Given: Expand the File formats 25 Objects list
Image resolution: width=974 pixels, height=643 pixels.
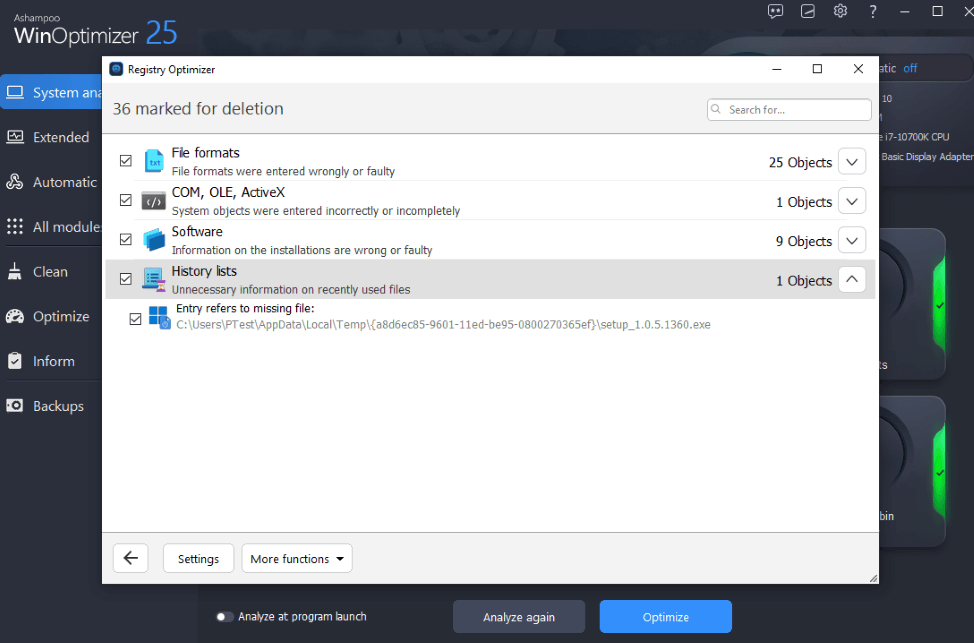Looking at the screenshot, I should (x=852, y=162).
